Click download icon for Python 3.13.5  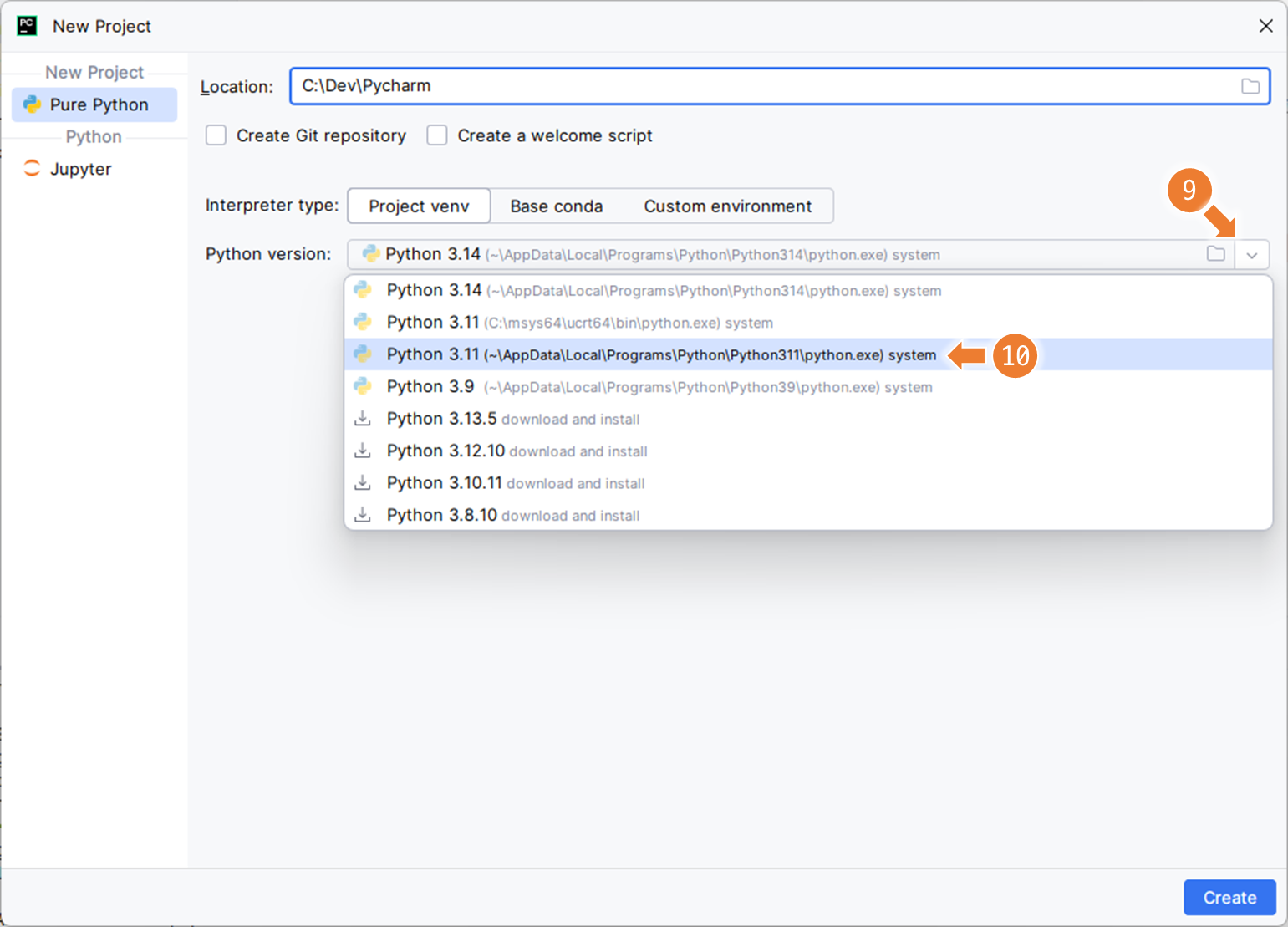(x=363, y=419)
